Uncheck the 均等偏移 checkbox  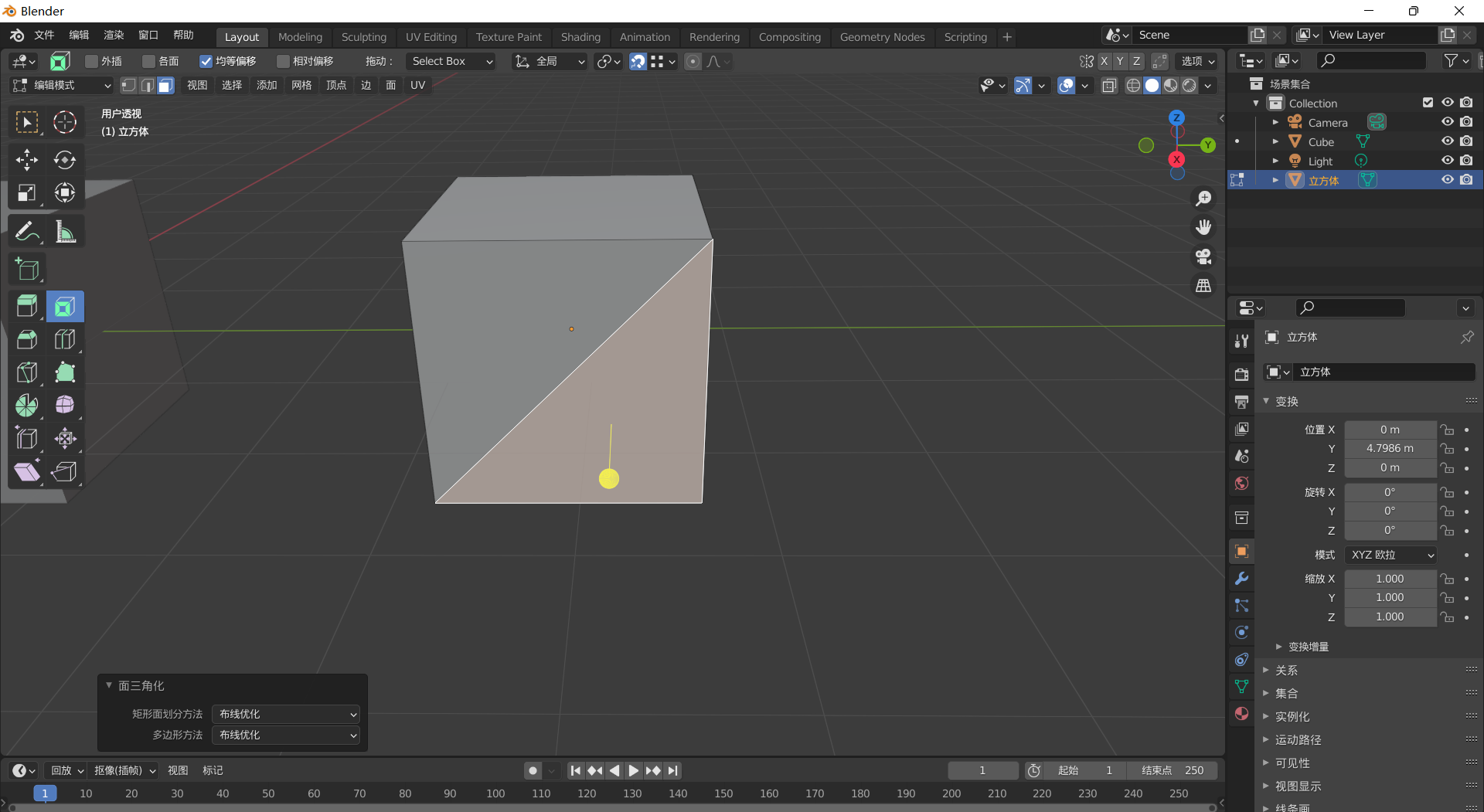point(206,61)
